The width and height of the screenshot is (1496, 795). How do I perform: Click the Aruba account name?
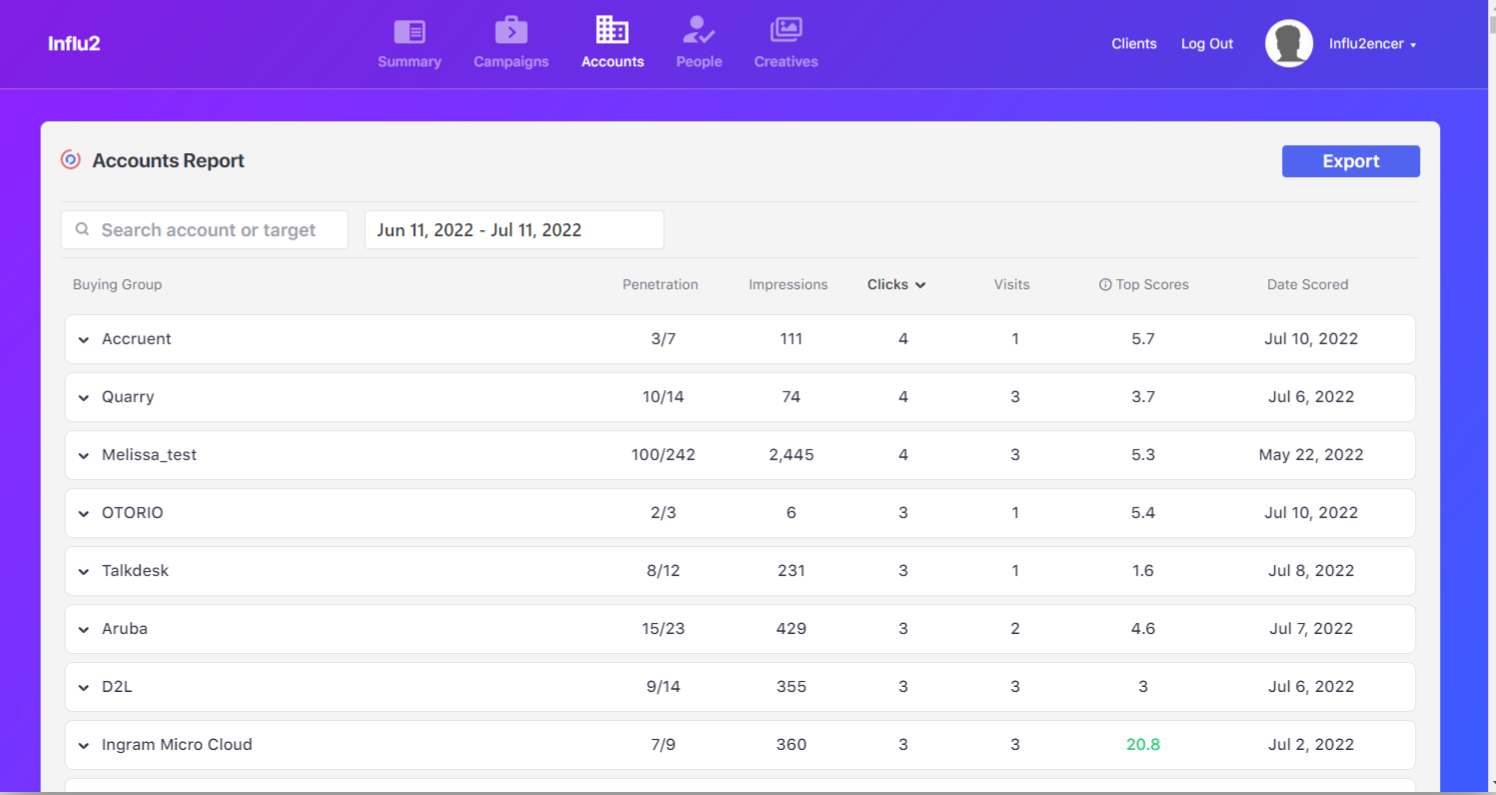click(x=125, y=629)
